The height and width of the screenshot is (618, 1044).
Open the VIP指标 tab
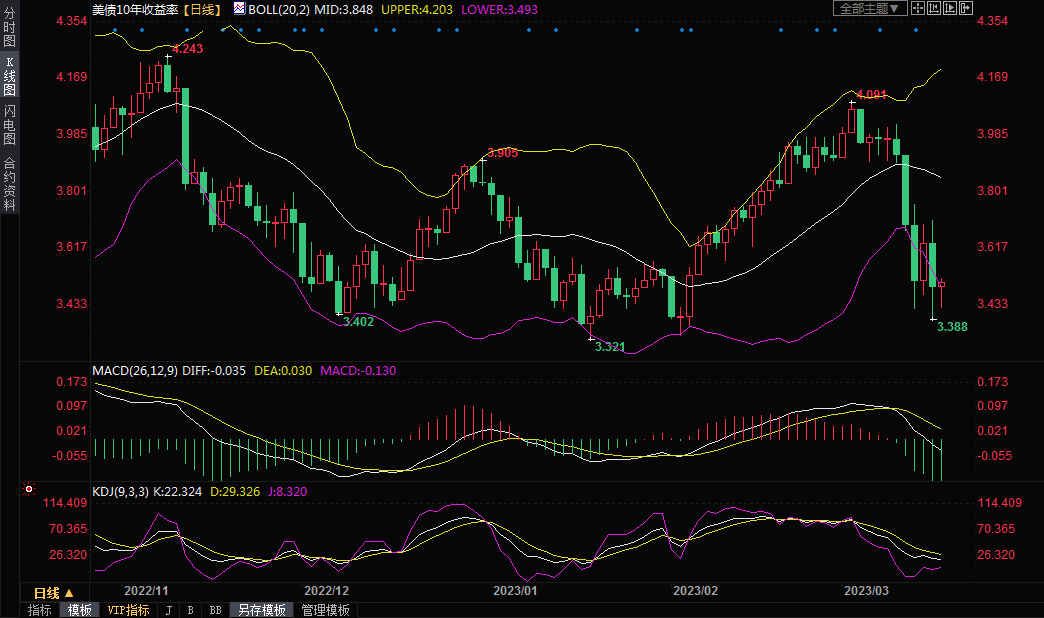pyautogui.click(x=129, y=610)
